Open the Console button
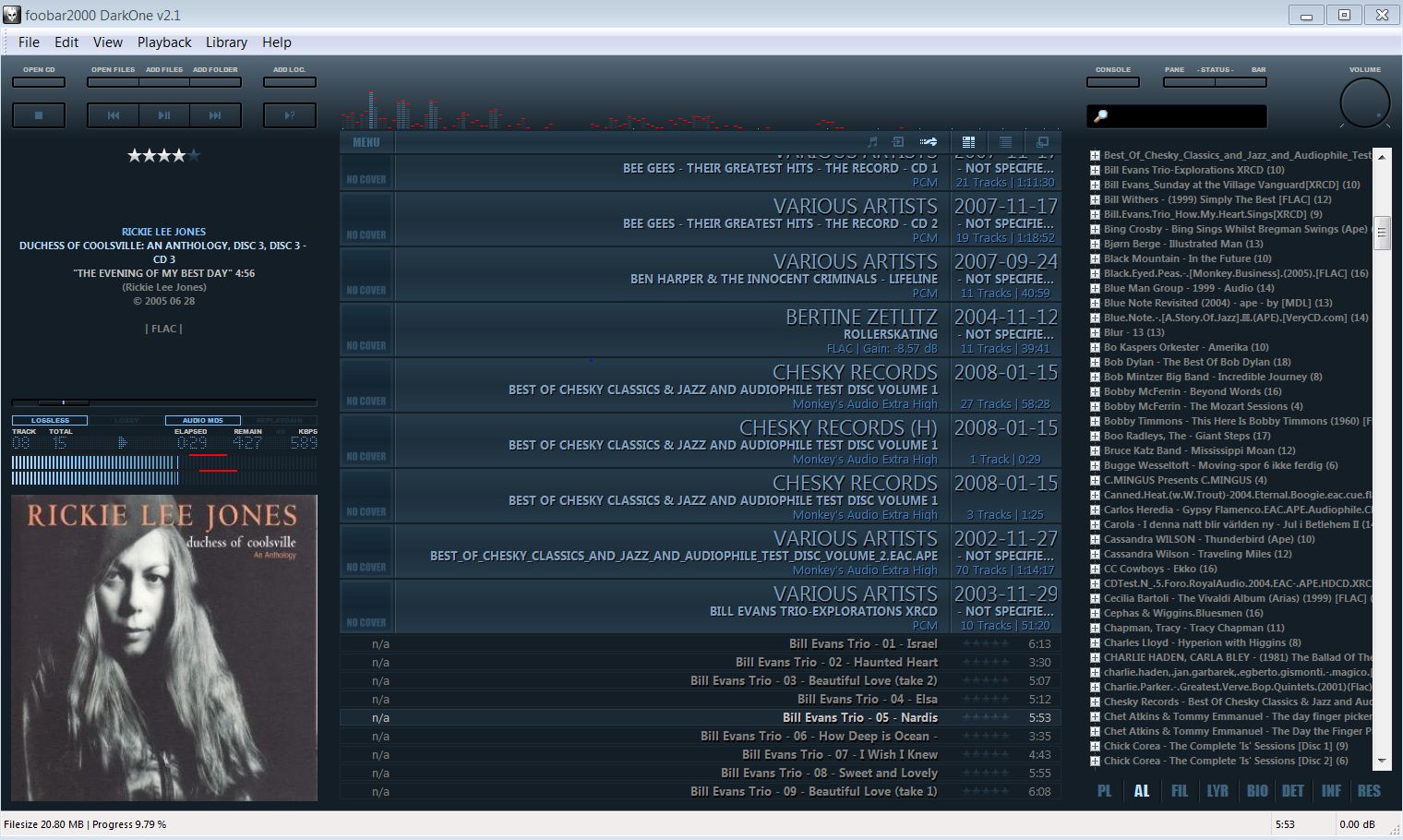The width and height of the screenshot is (1403, 840). coord(1113,81)
